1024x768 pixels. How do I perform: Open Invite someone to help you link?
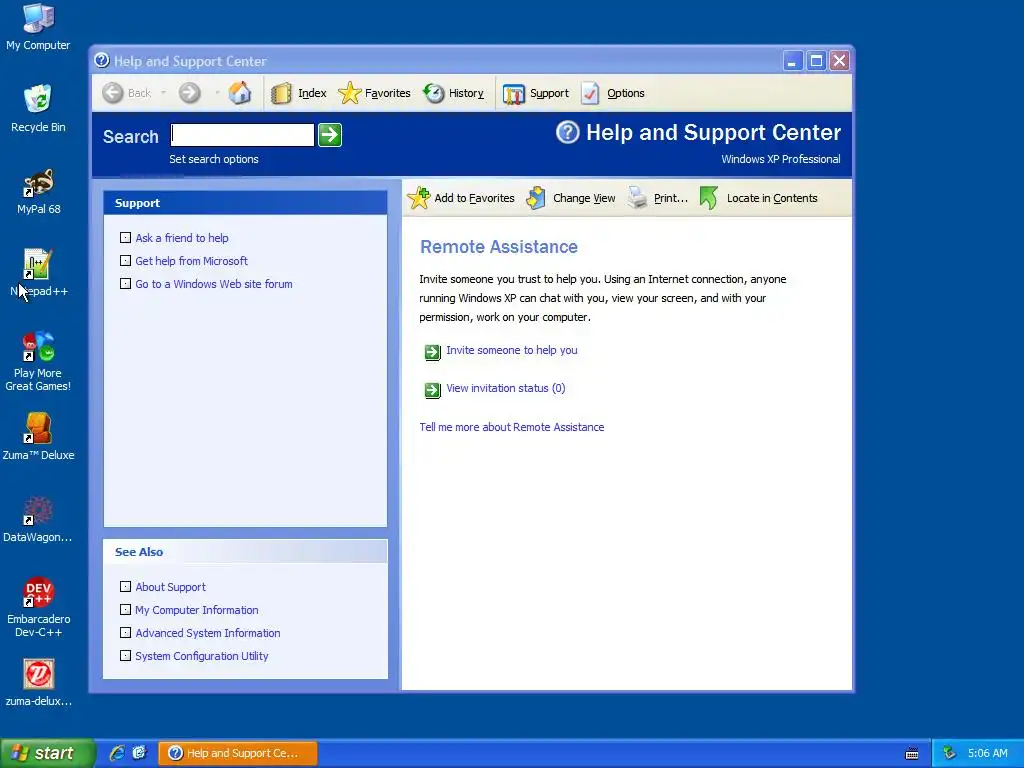click(x=511, y=350)
